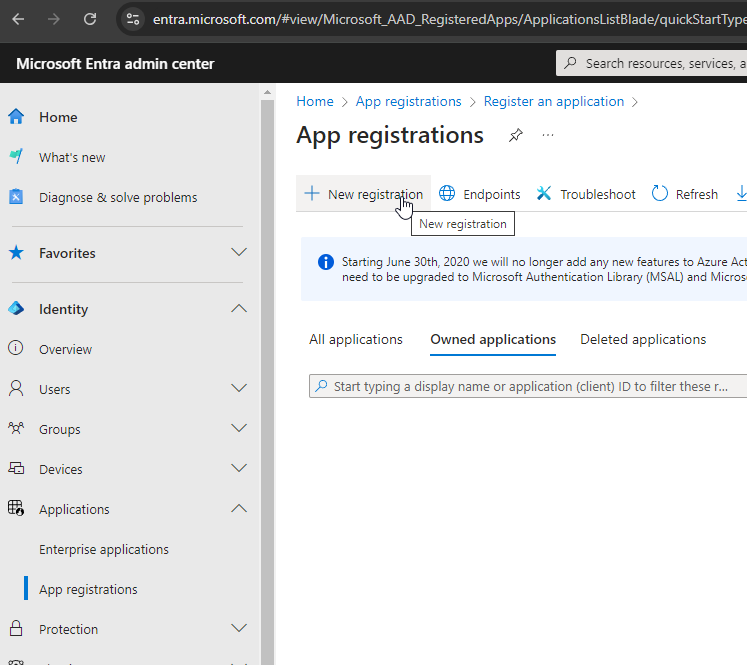Click the Identity diamond icon
Image resolution: width=747 pixels, height=665 pixels.
16,308
